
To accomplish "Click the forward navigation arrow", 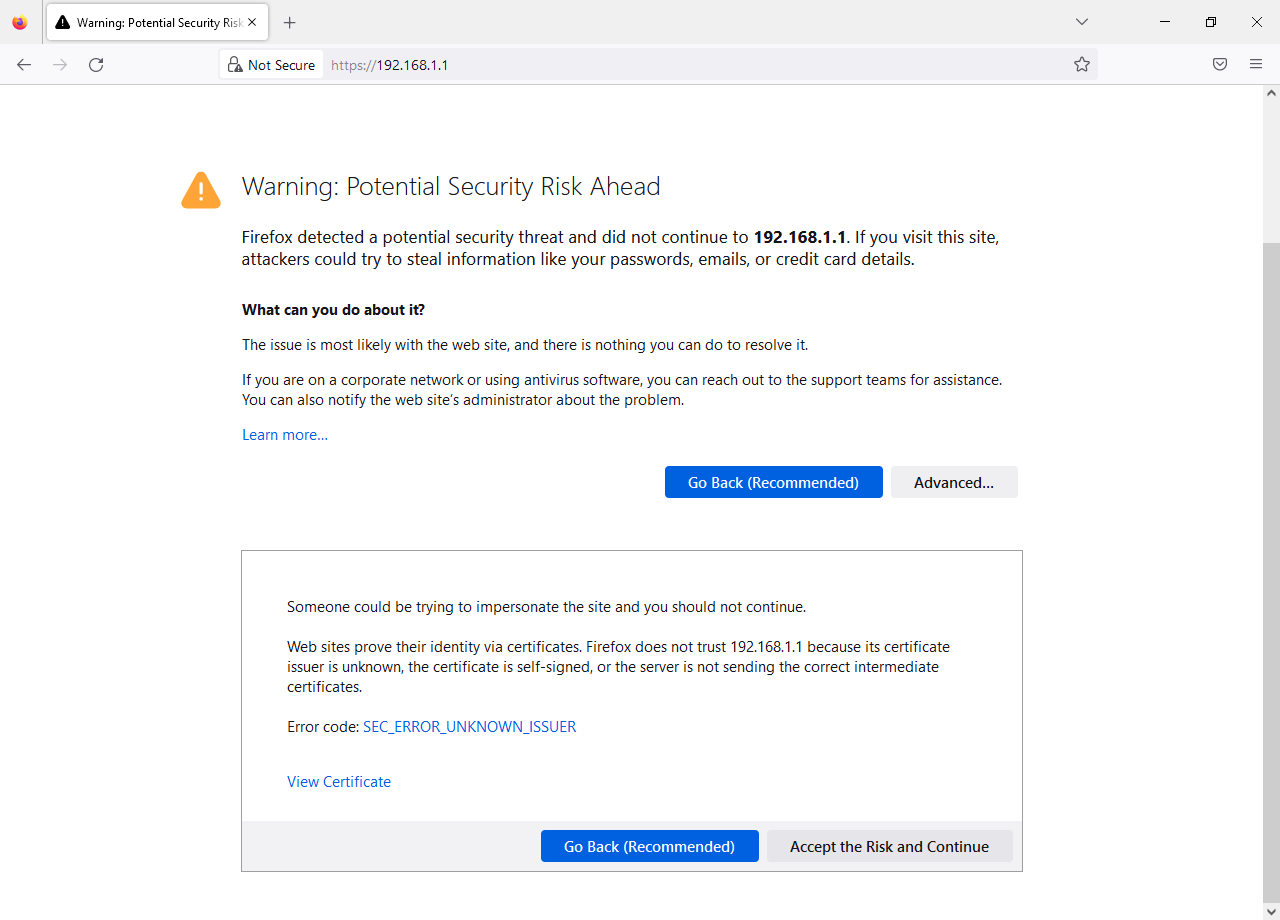I will (x=60, y=65).
